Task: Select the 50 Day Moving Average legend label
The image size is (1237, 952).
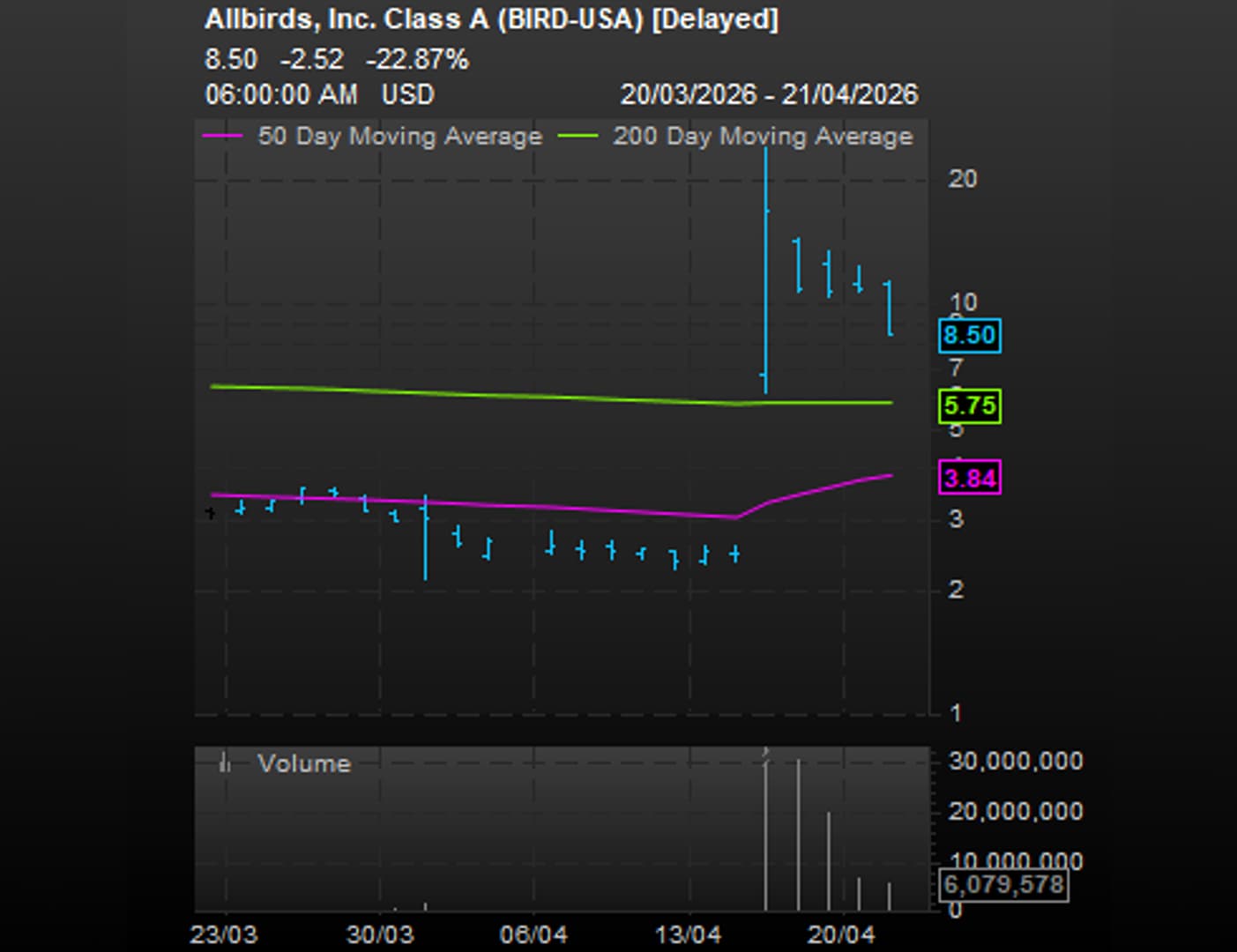Action: click(399, 136)
